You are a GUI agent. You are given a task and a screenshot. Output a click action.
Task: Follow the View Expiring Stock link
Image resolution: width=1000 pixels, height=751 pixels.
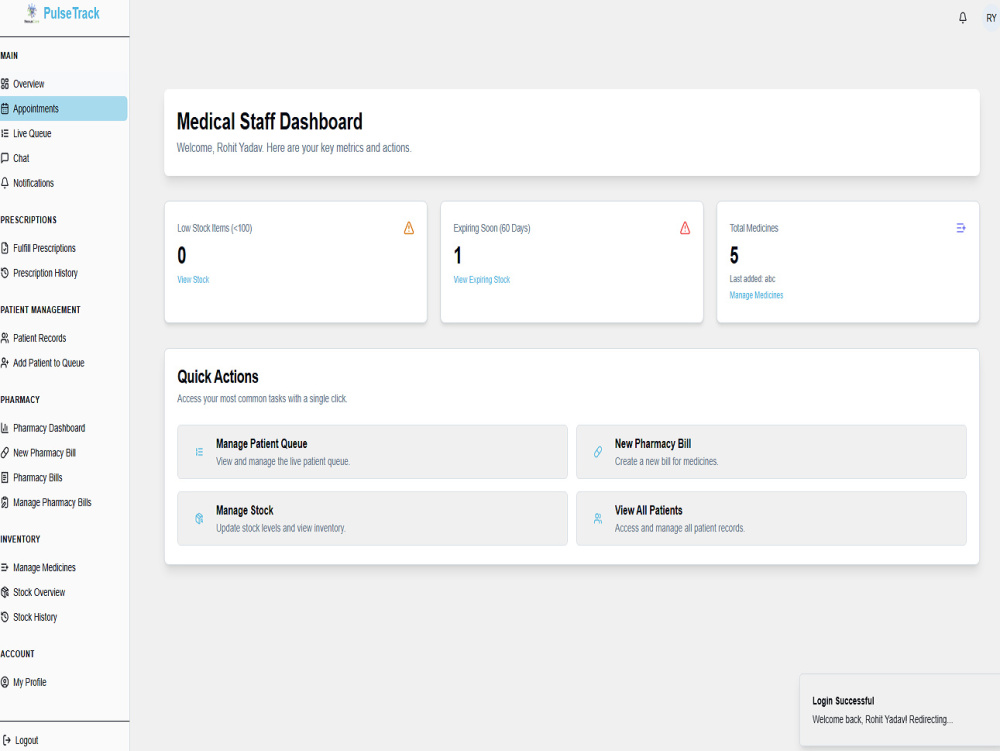point(482,280)
